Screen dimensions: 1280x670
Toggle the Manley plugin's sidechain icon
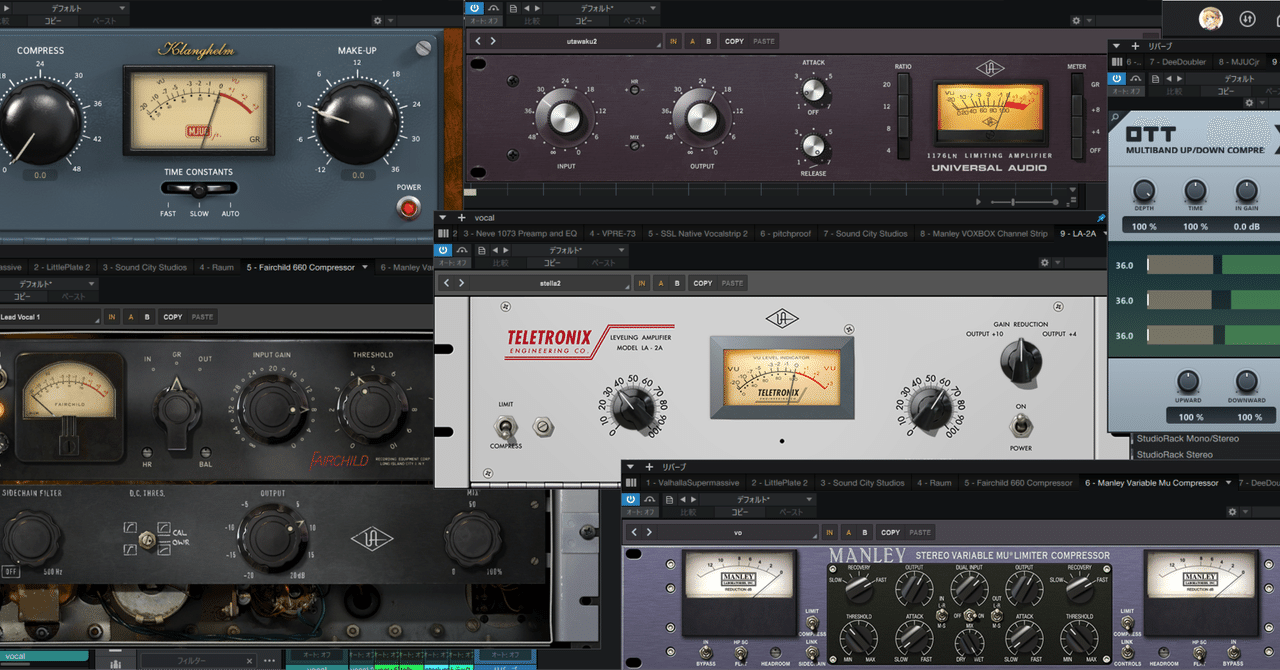pos(651,498)
